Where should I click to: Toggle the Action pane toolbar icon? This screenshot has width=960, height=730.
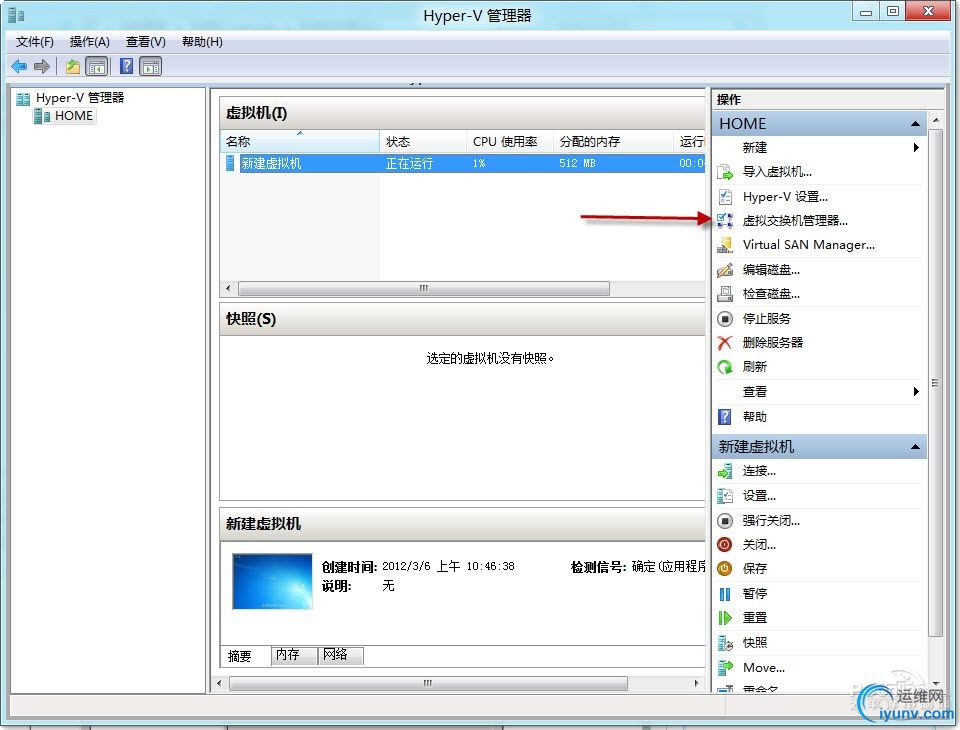point(151,66)
